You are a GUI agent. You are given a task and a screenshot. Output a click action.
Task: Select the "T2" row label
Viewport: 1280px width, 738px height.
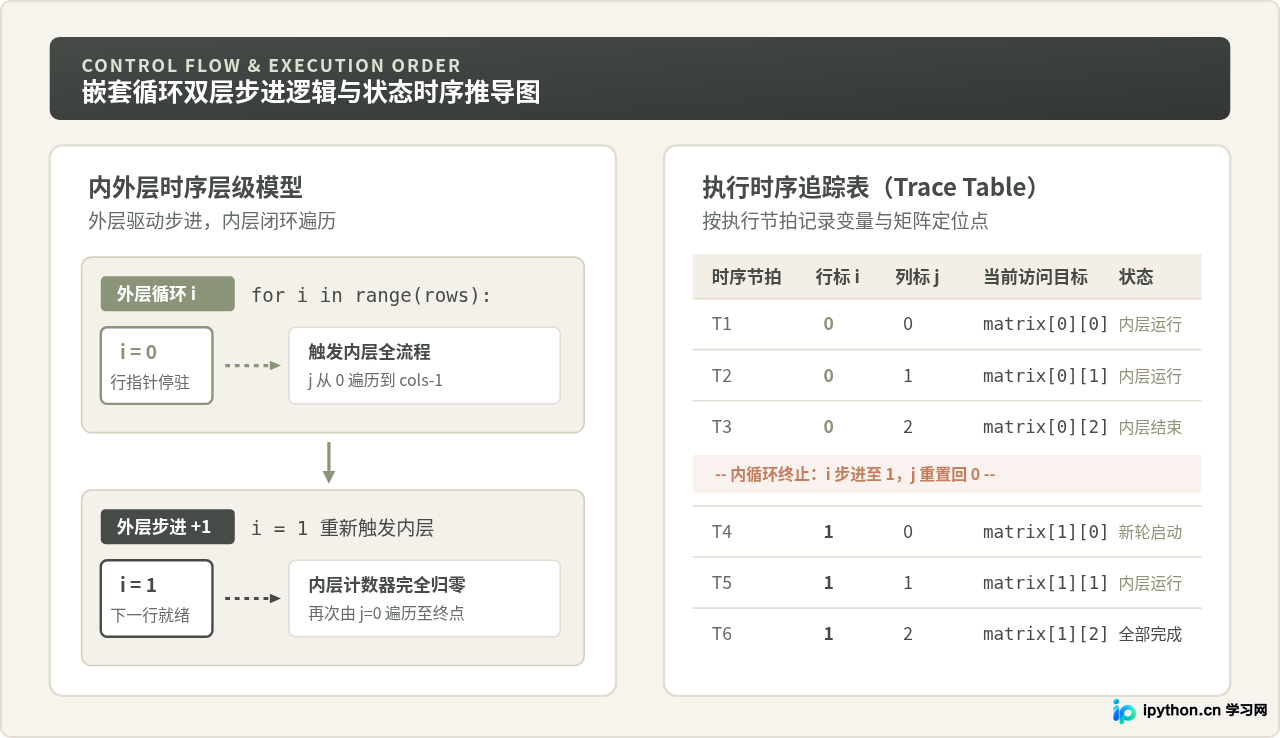[x=722, y=376]
